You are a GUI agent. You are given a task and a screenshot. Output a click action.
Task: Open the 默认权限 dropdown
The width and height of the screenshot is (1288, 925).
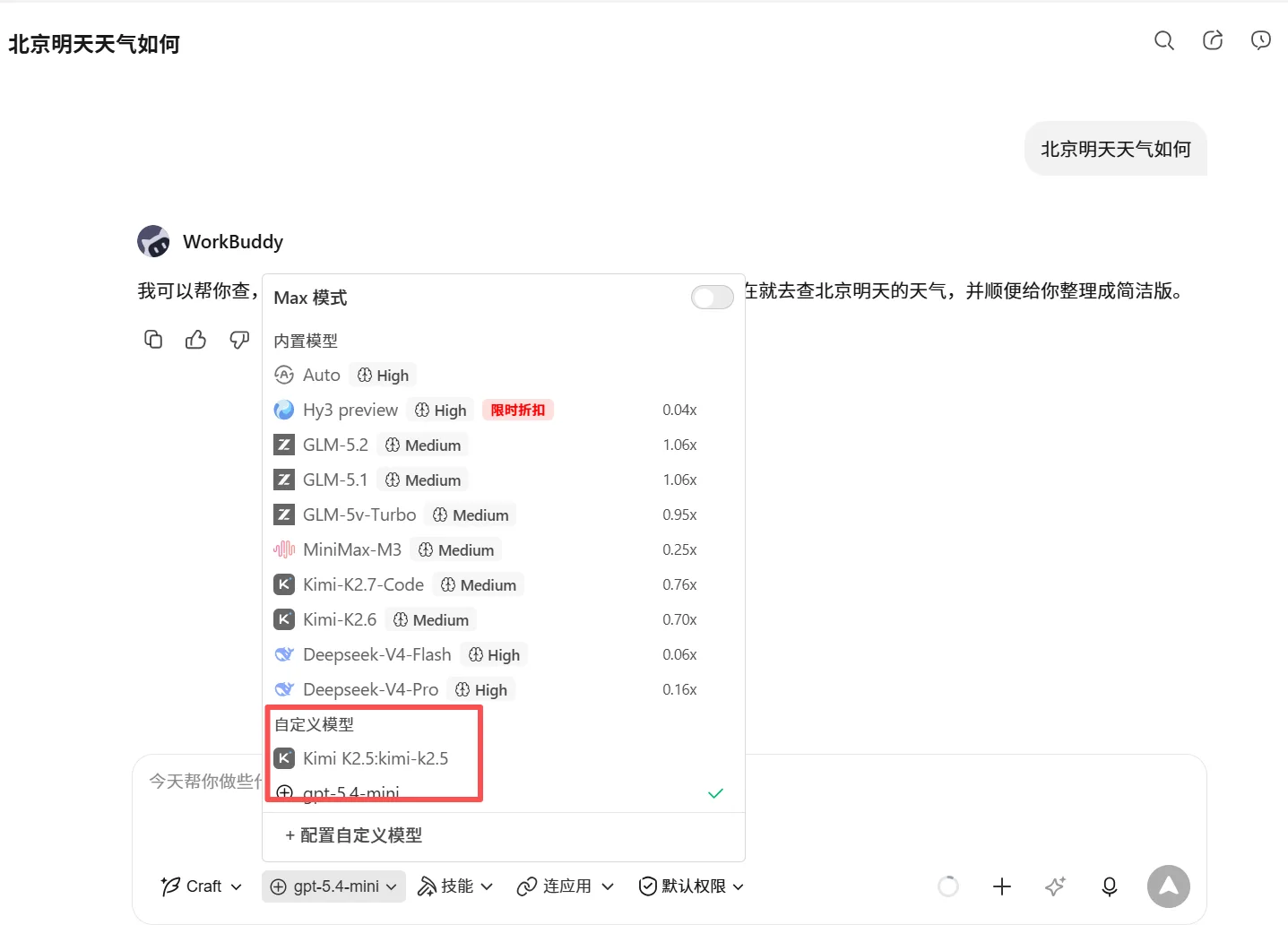pyautogui.click(x=691, y=886)
